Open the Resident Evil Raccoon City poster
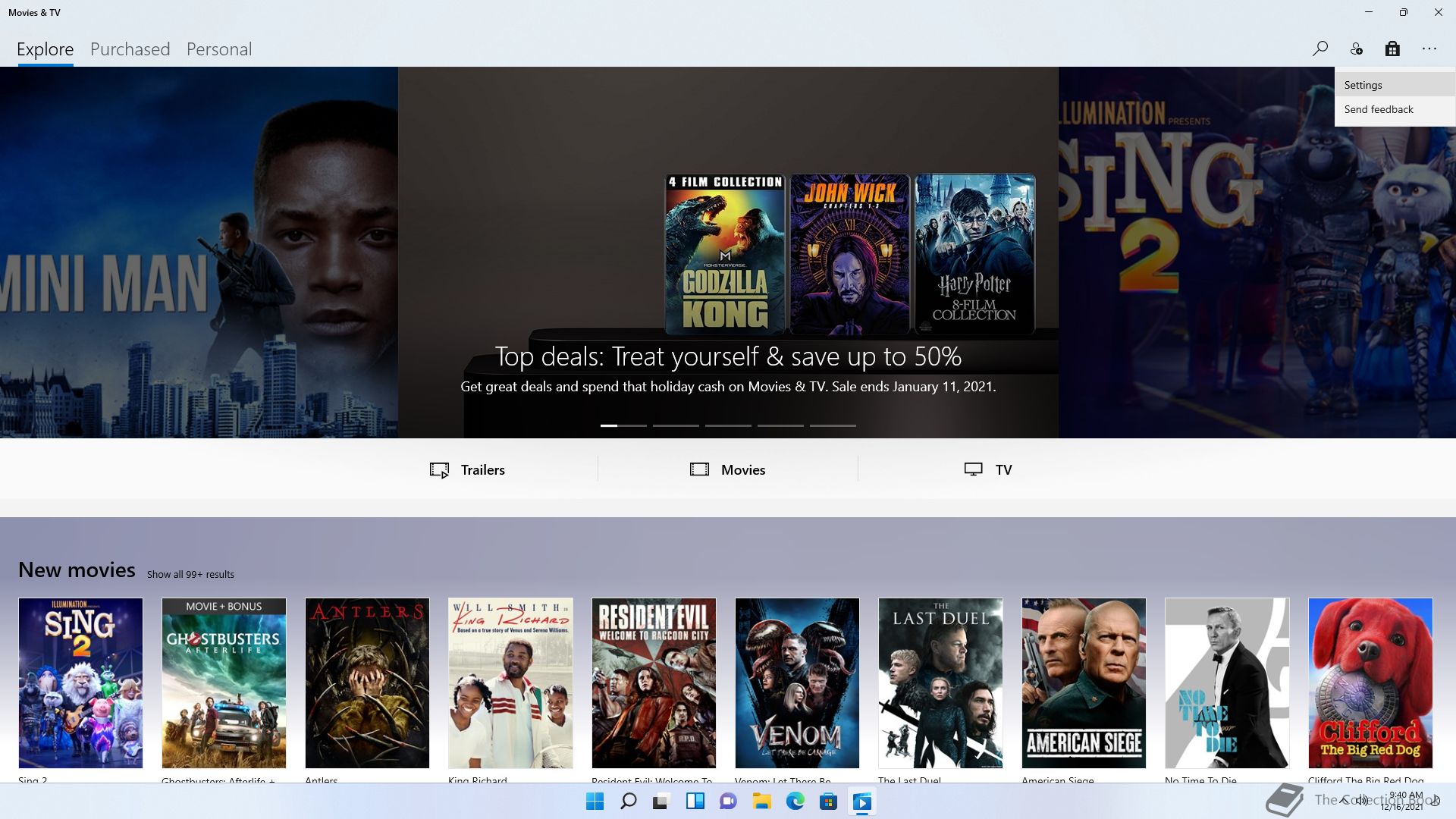 point(654,682)
